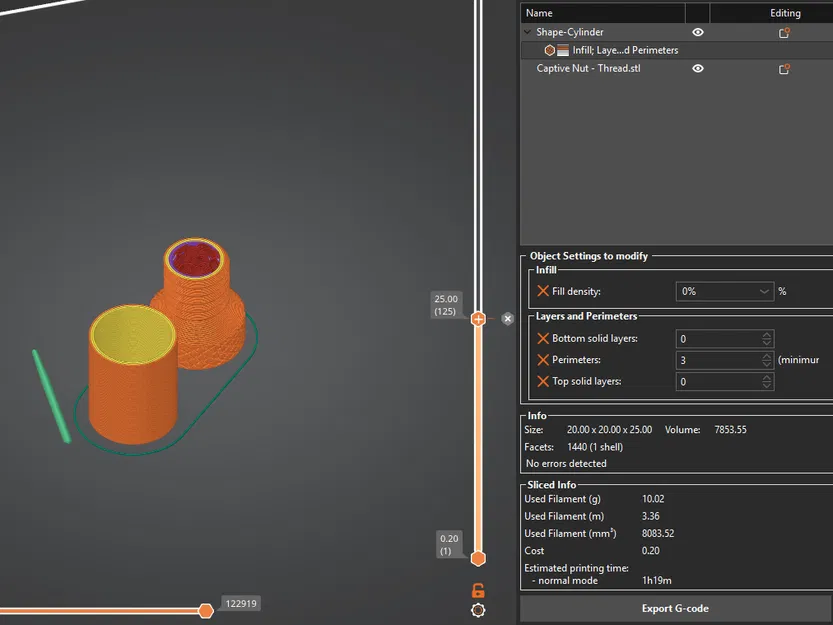Click the Cost value 0.20
The image size is (833, 625).
pos(651,551)
